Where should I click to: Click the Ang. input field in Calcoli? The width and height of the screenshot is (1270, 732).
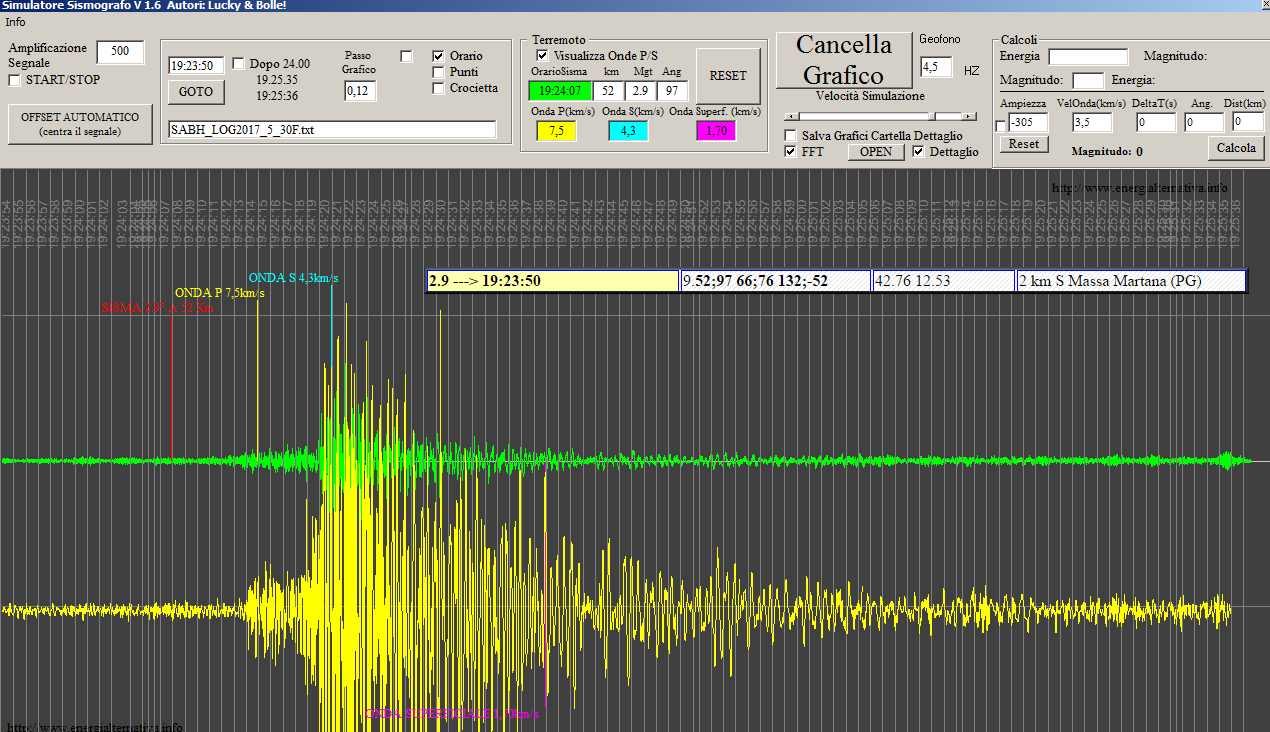1204,122
